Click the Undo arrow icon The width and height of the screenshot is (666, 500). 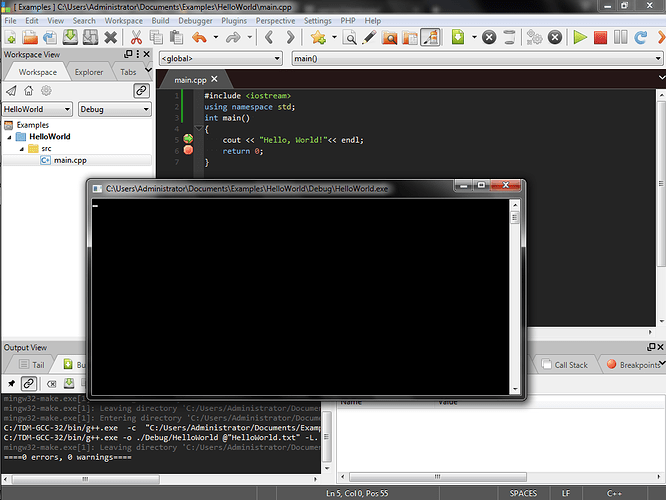198,38
